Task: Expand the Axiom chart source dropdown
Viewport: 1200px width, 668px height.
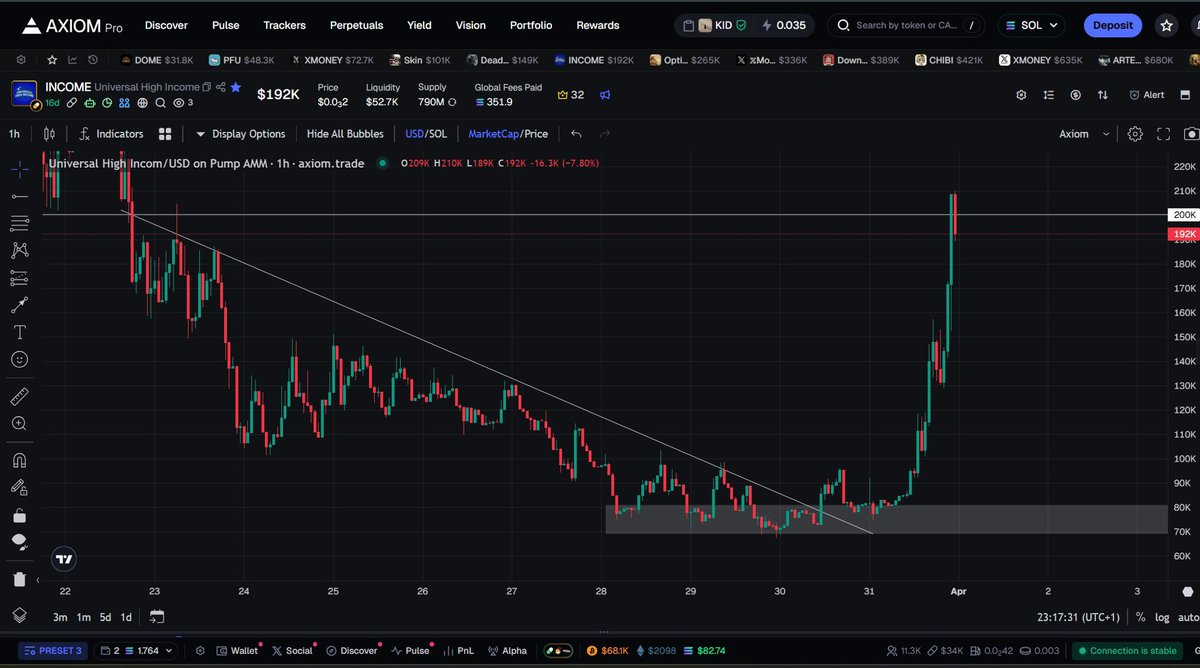Action: coord(1084,134)
